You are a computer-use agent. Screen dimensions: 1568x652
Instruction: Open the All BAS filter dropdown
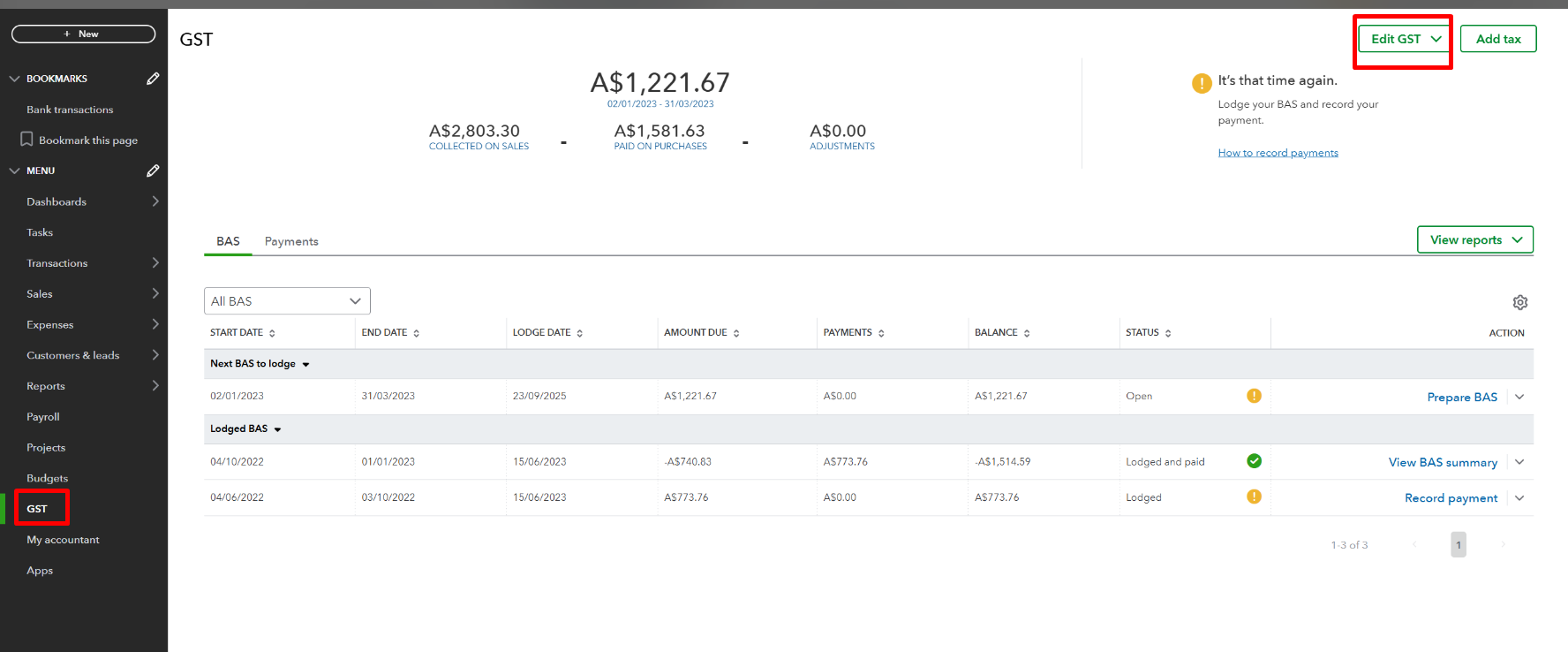[287, 301]
